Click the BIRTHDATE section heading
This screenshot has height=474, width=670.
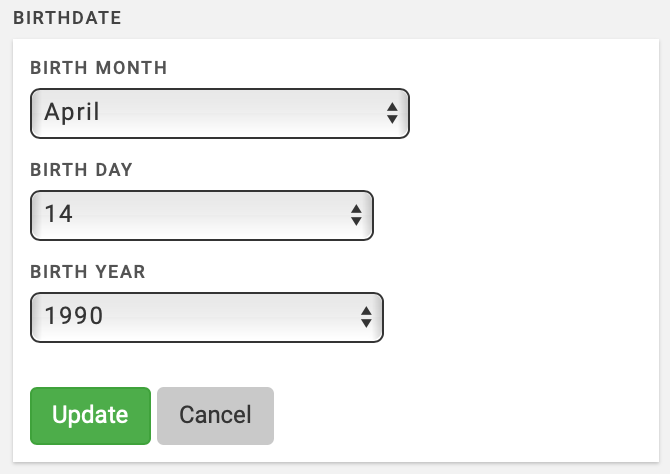point(67,18)
